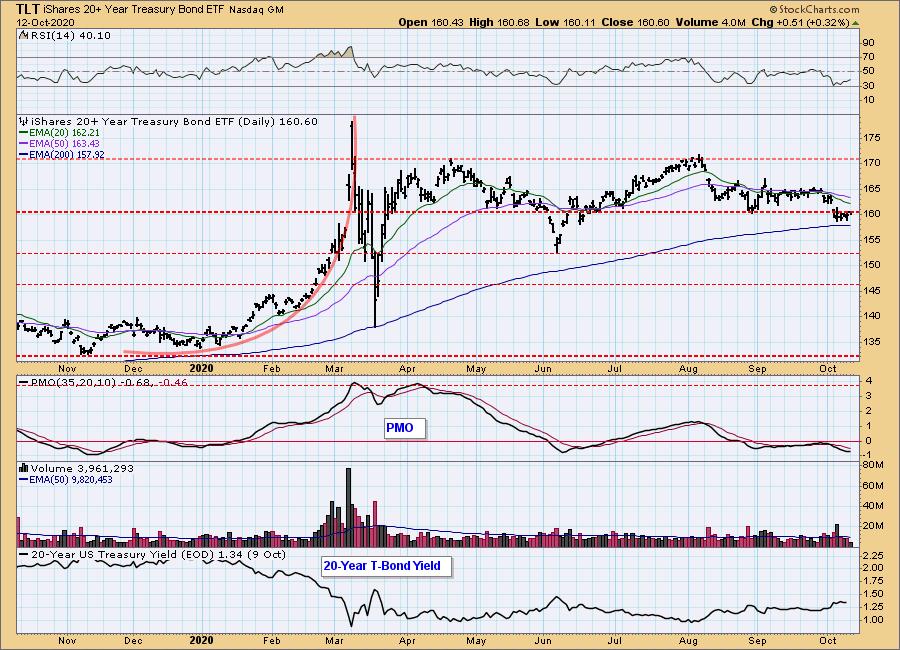Click the 40M label on the volume axis

873,506
